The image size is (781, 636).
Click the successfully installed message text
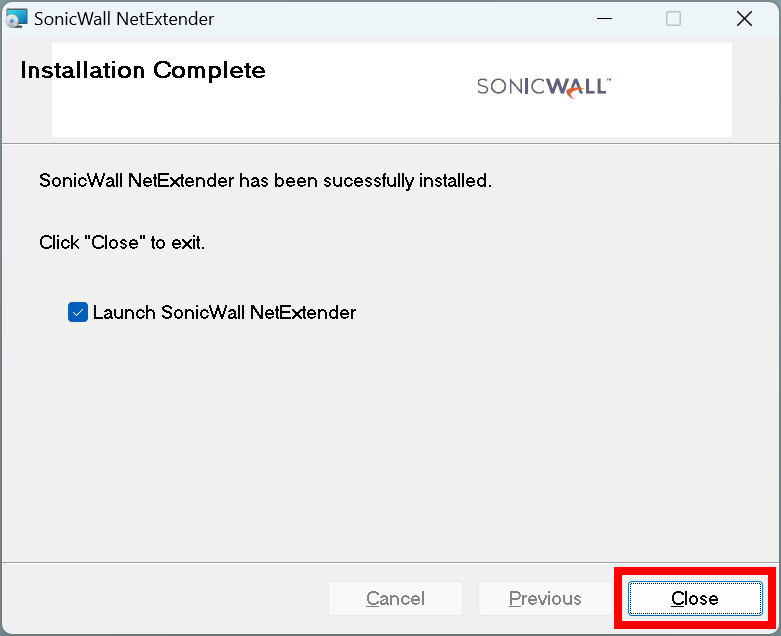tap(265, 181)
